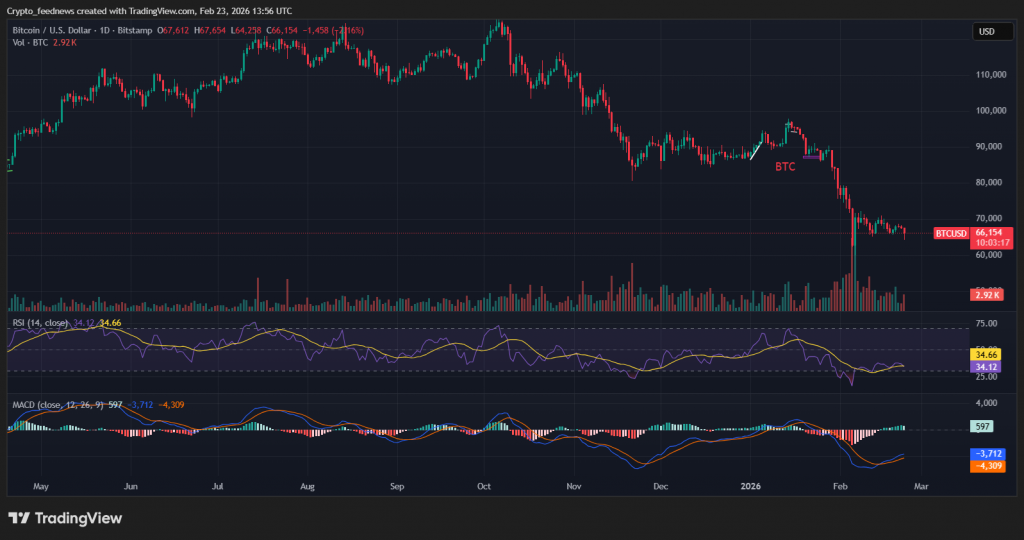Click the Jun label on time axis
This screenshot has height=540, width=1024.
click(x=131, y=486)
